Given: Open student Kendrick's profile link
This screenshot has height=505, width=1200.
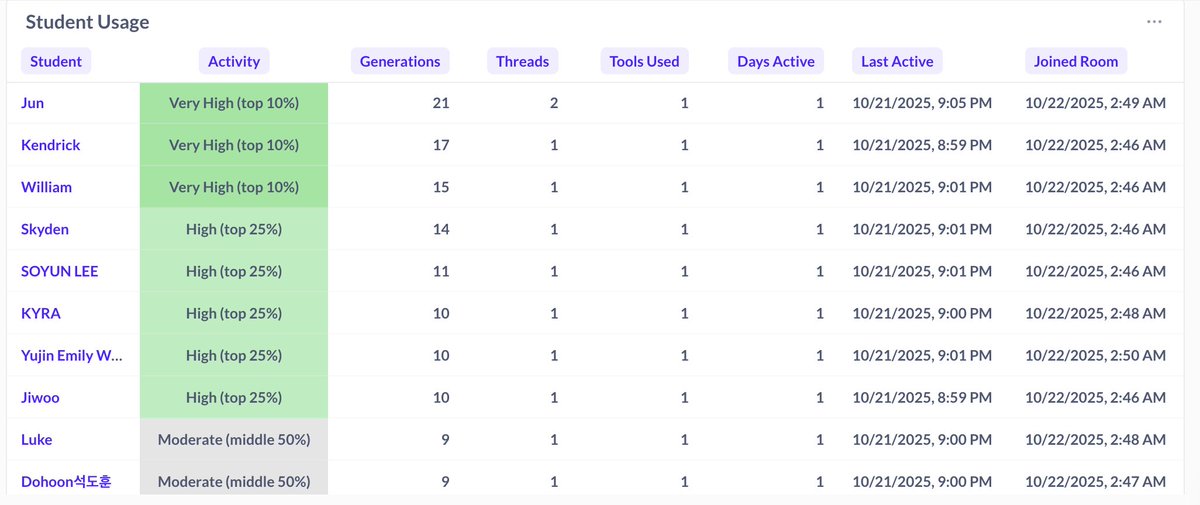Looking at the screenshot, I should (x=51, y=145).
